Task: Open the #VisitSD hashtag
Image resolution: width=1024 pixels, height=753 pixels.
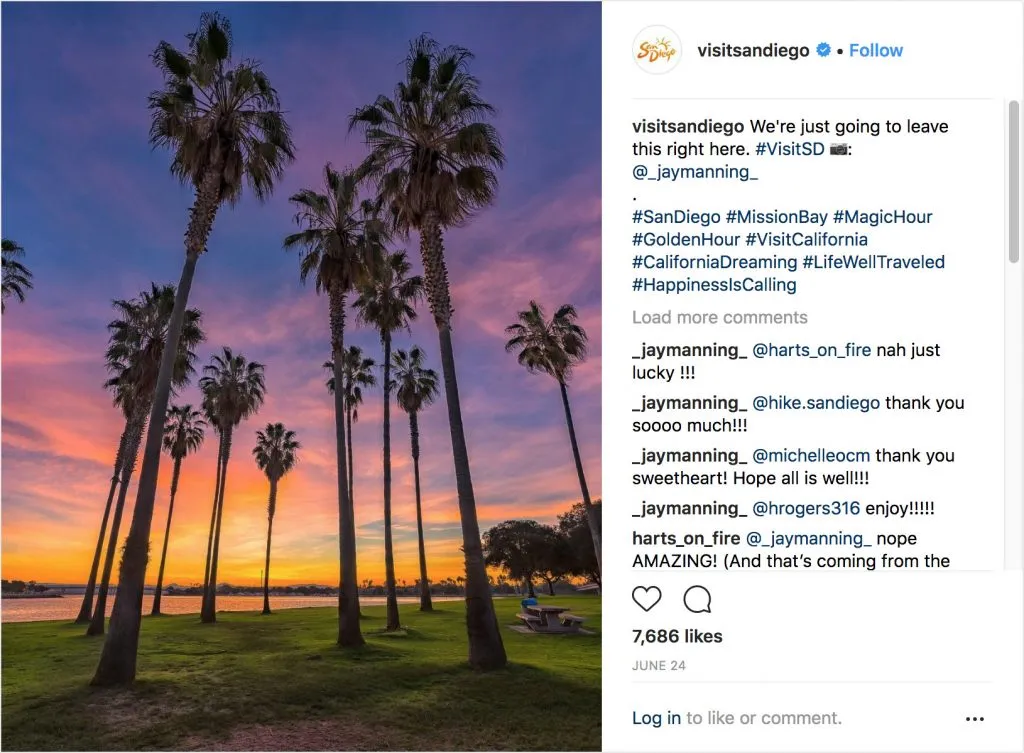Action: pyautogui.click(x=790, y=149)
